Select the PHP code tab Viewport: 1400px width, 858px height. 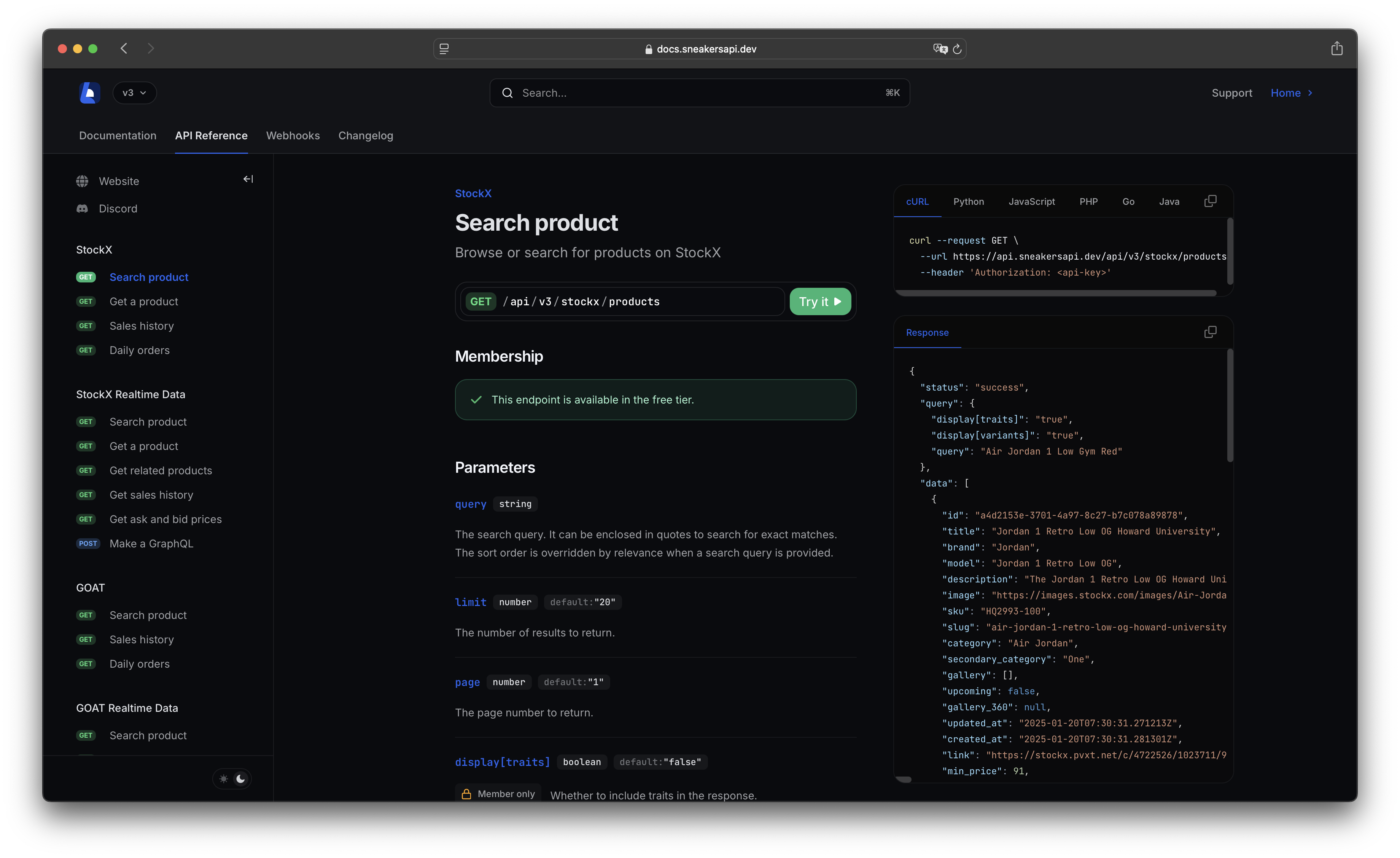pos(1088,202)
